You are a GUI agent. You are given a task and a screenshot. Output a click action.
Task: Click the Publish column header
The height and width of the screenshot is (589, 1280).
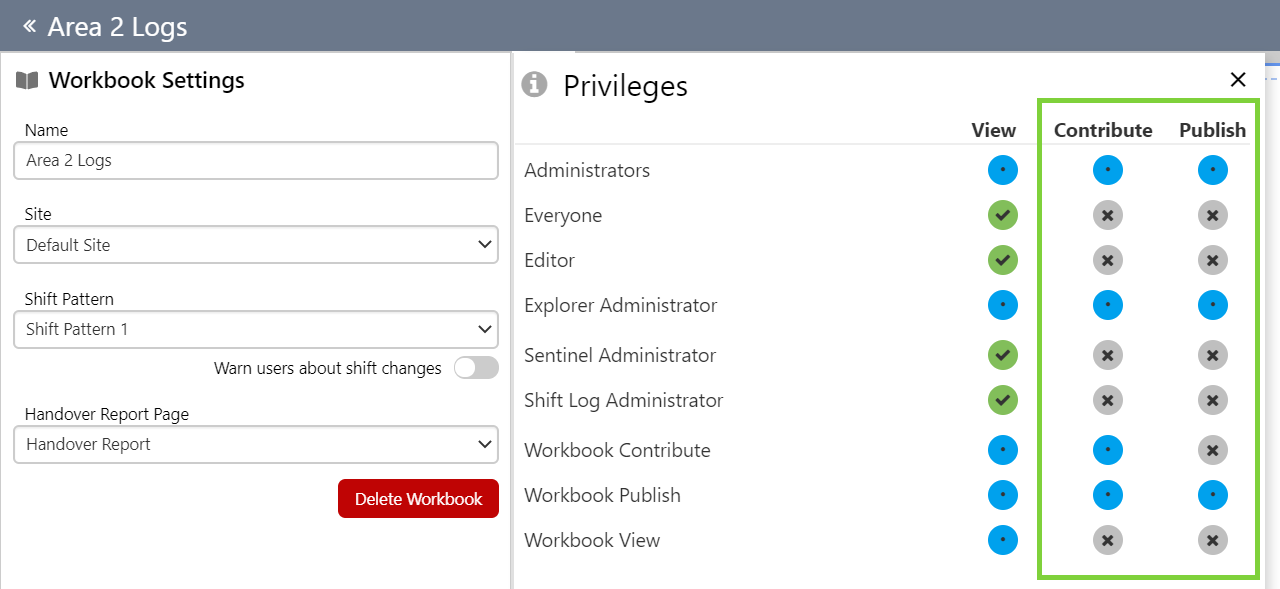tap(1212, 130)
